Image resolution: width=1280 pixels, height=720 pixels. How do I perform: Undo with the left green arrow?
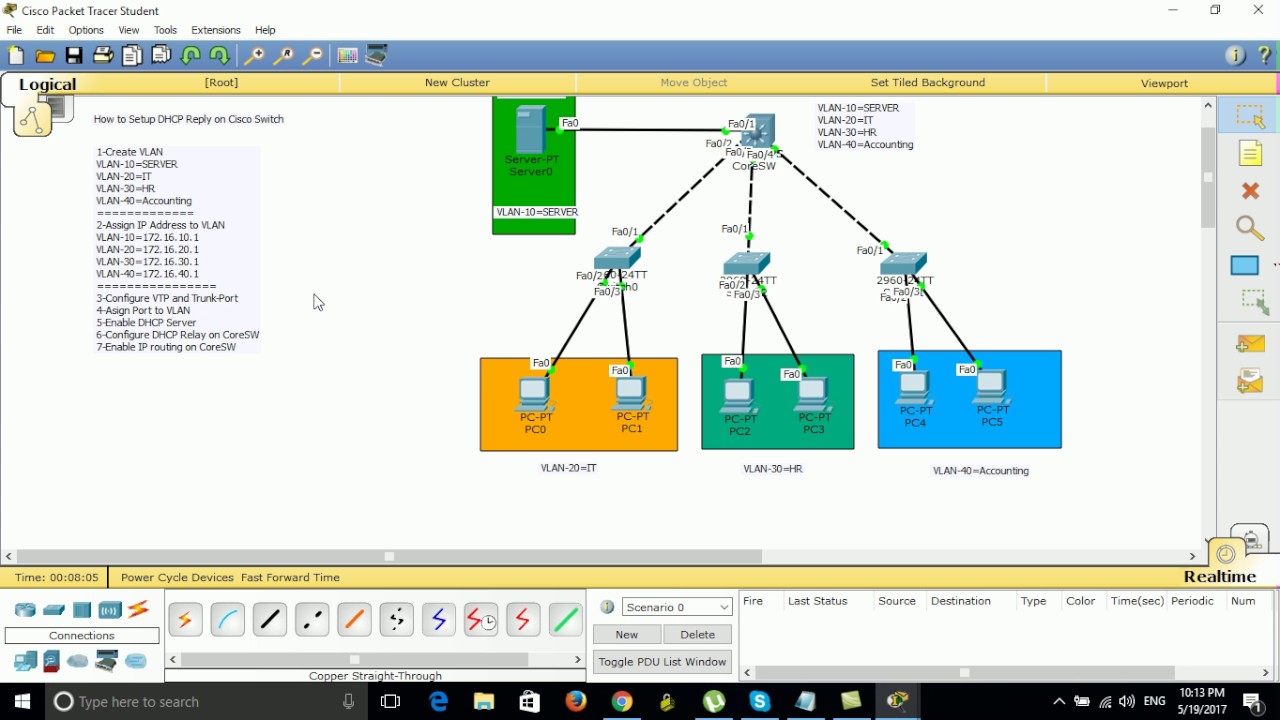point(191,56)
